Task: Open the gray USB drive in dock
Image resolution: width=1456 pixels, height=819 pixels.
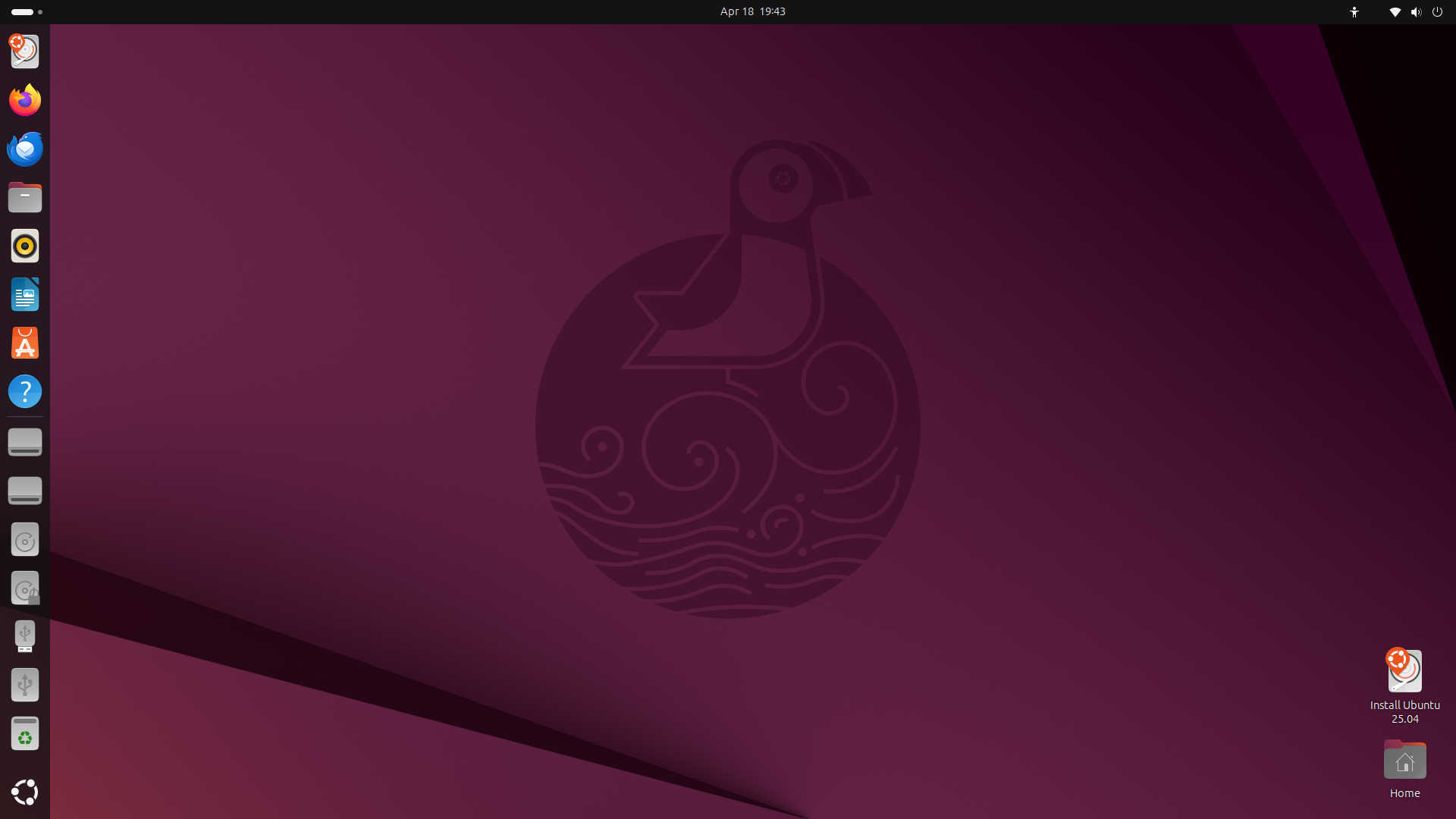Action: [25, 685]
